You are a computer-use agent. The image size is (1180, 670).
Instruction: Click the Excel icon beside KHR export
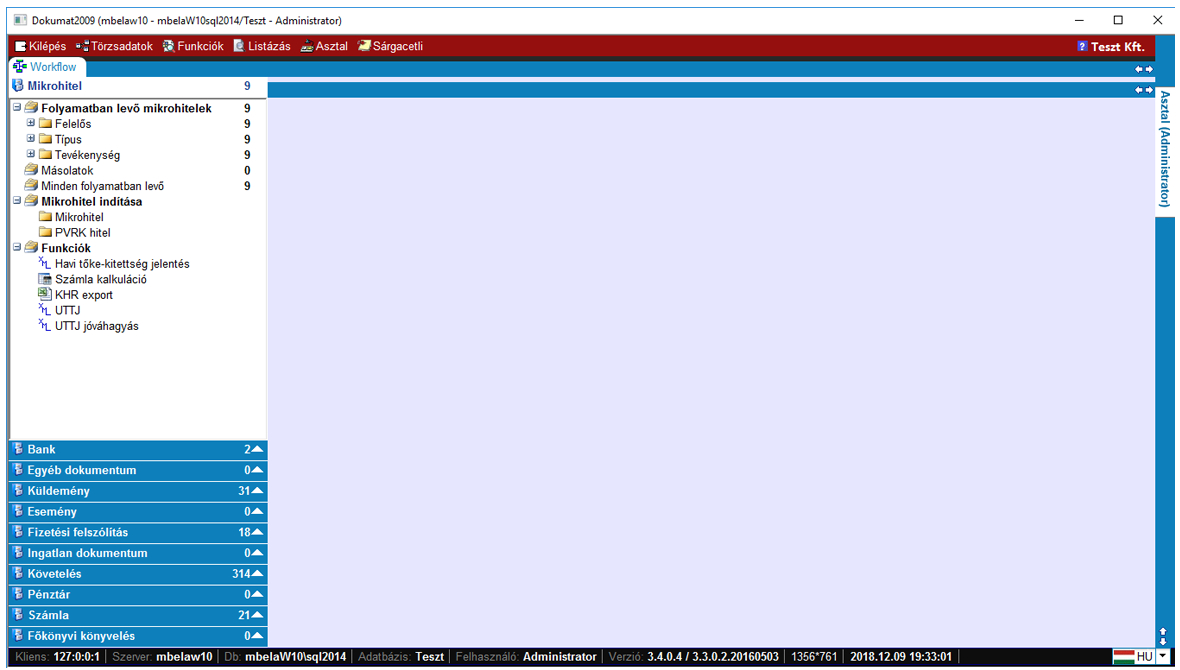[44, 295]
